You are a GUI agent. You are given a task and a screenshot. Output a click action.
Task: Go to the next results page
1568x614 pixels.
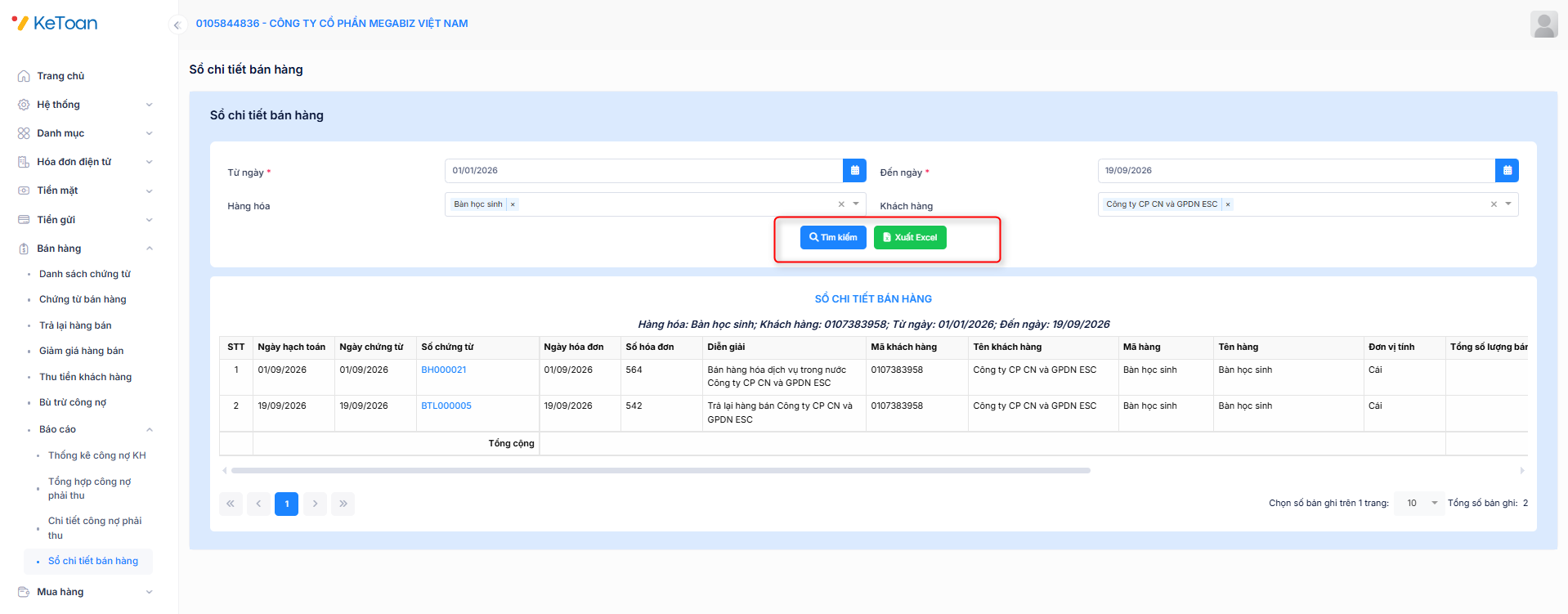click(315, 504)
